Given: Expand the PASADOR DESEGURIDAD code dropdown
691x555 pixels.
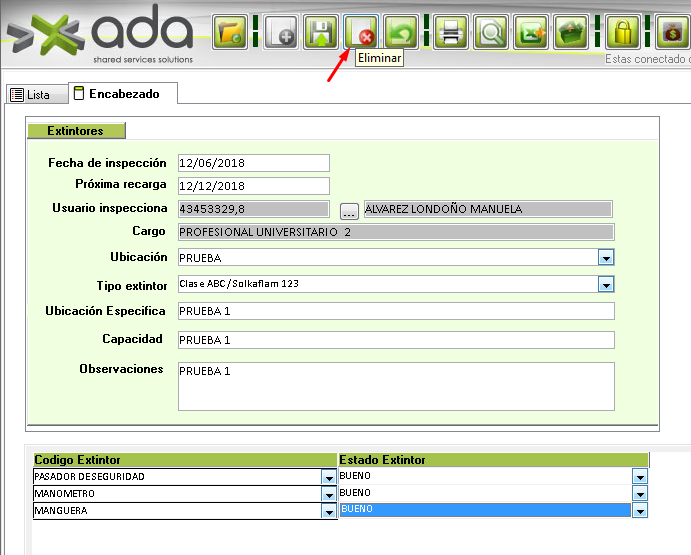Looking at the screenshot, I should pyautogui.click(x=329, y=478).
